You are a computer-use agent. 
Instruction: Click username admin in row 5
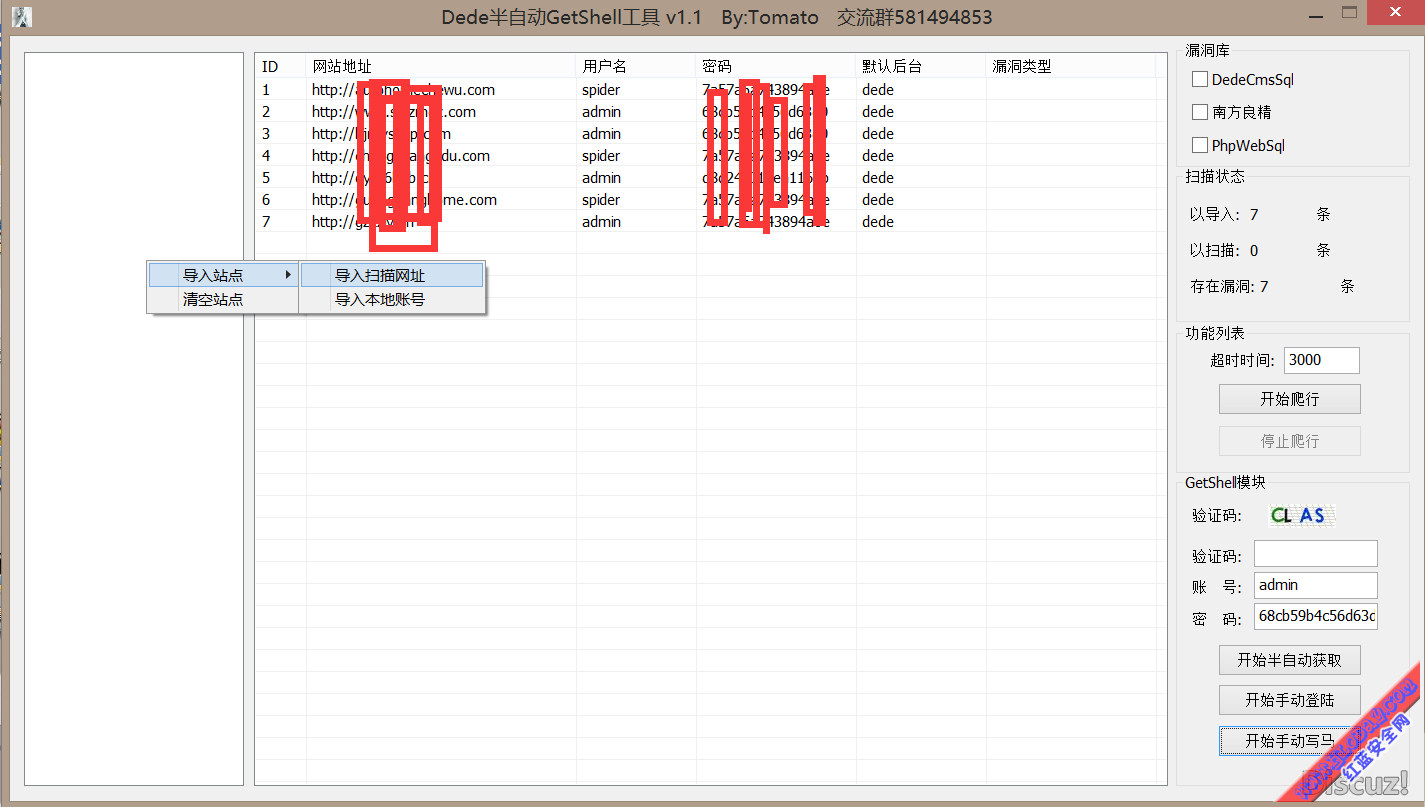point(602,178)
